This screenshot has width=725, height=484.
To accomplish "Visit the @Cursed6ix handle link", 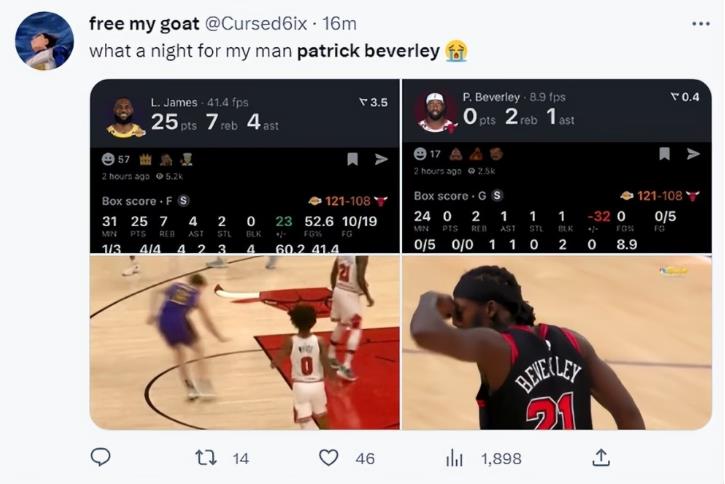I will pos(256,24).
